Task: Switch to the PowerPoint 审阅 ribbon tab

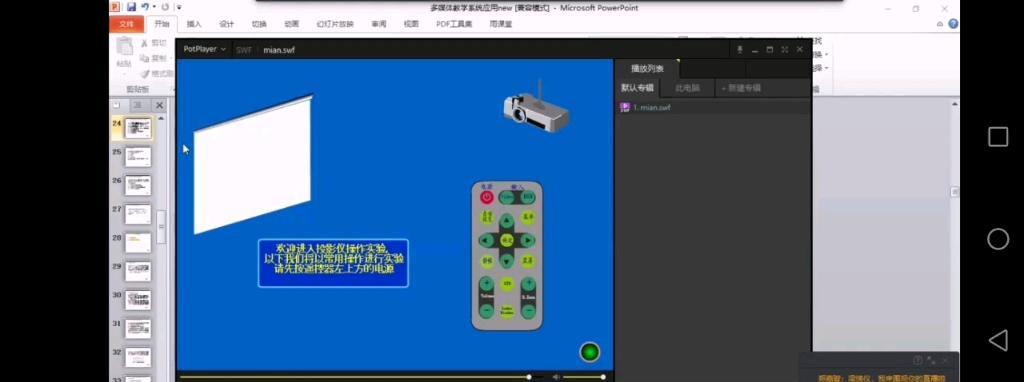Action: 379,24
